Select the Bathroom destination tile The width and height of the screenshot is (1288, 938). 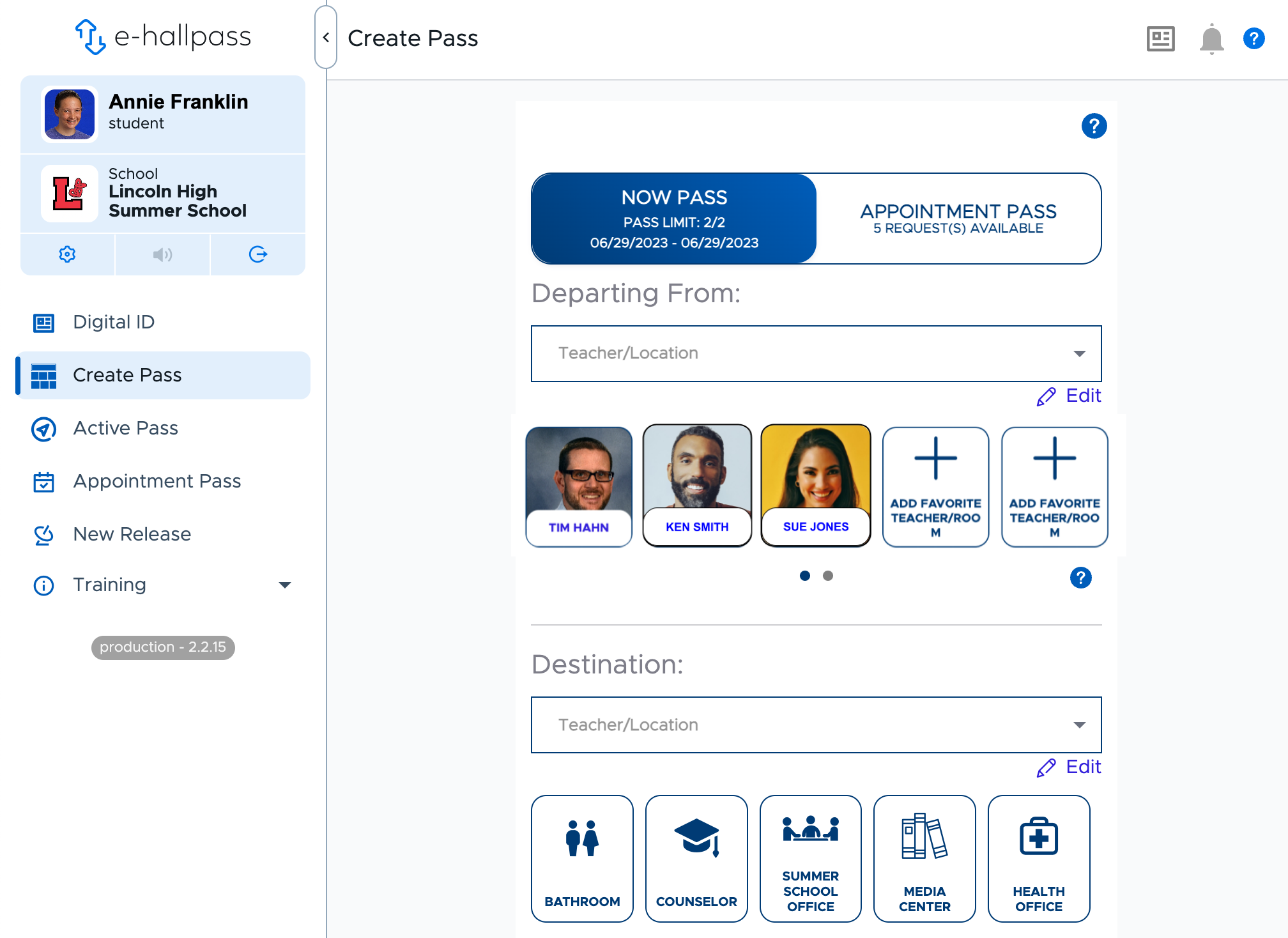coord(582,858)
